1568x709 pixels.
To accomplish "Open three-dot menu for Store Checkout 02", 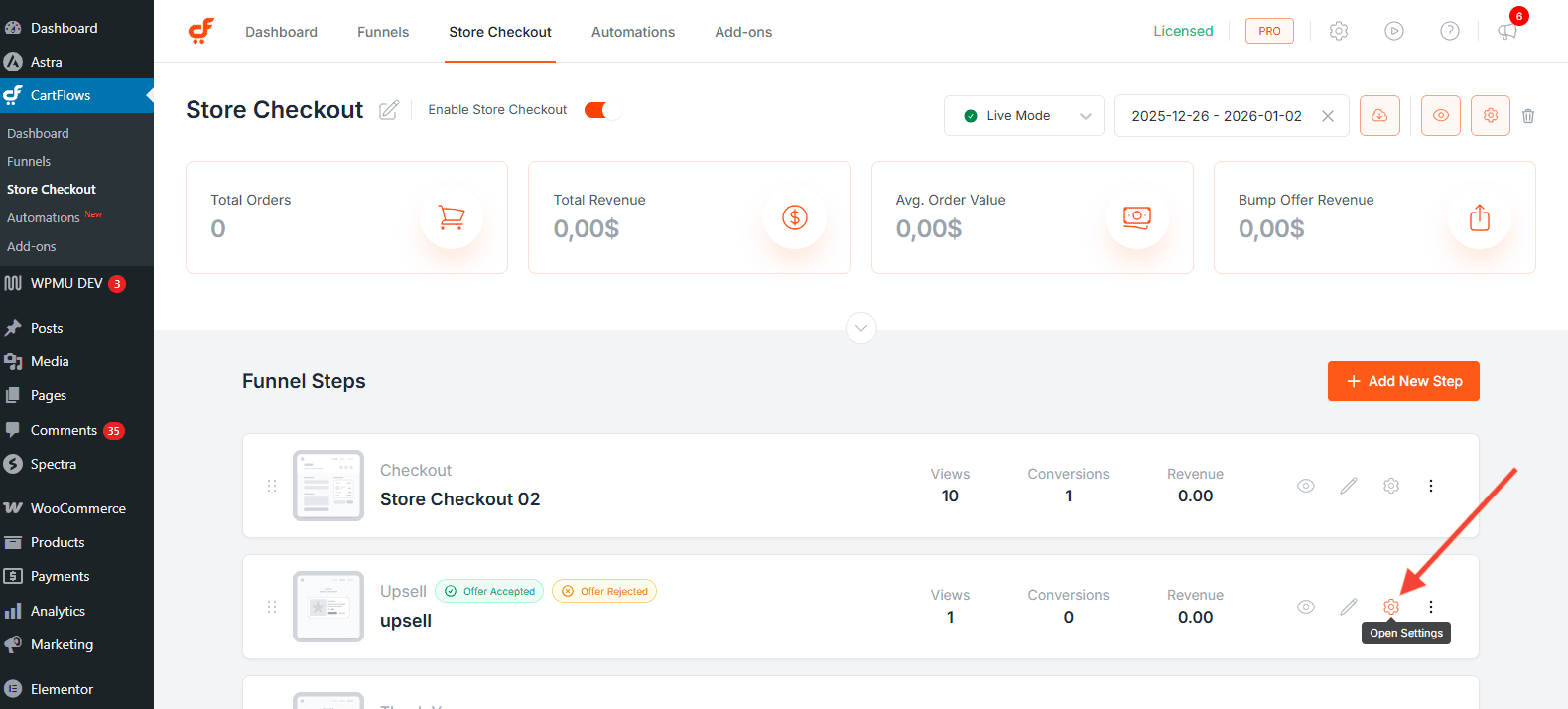I will coord(1431,486).
